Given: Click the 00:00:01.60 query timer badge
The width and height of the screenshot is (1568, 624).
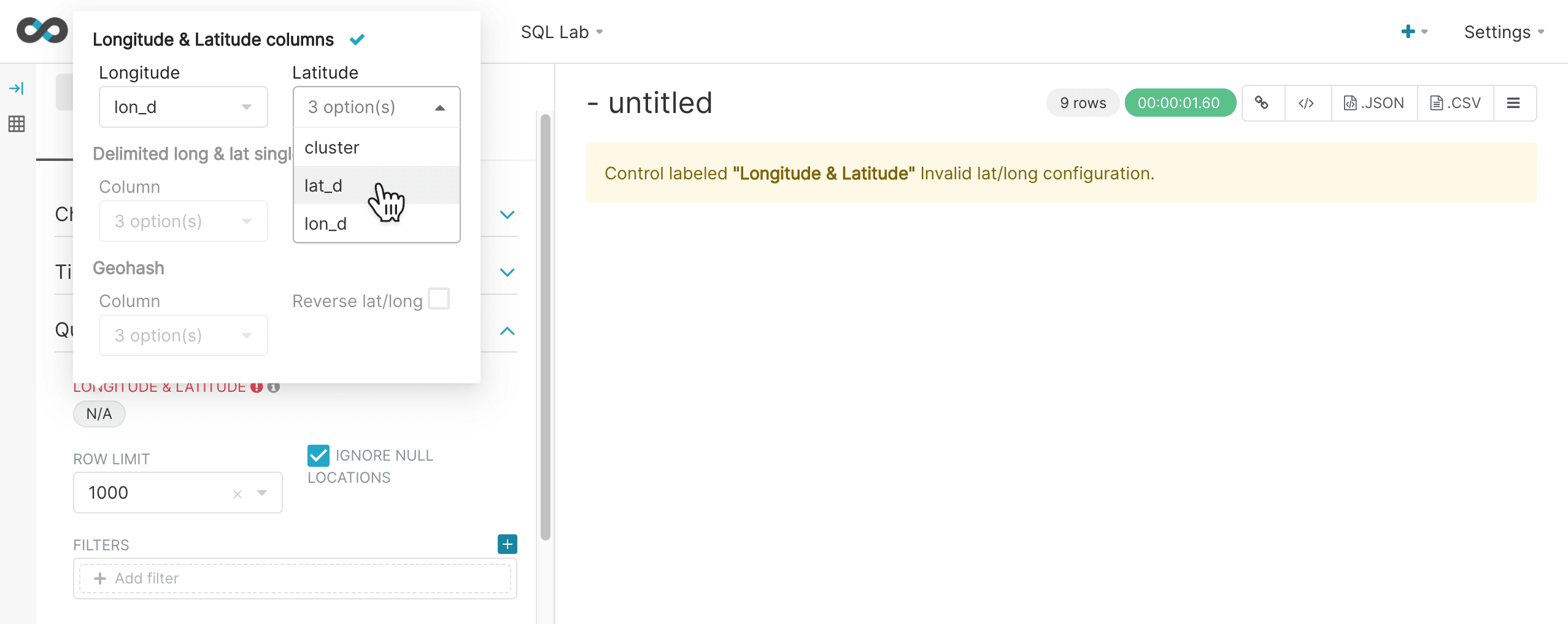Looking at the screenshot, I should click(x=1180, y=103).
